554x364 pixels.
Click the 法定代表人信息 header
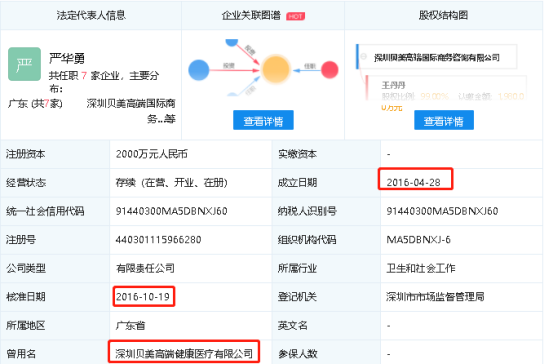(x=91, y=15)
